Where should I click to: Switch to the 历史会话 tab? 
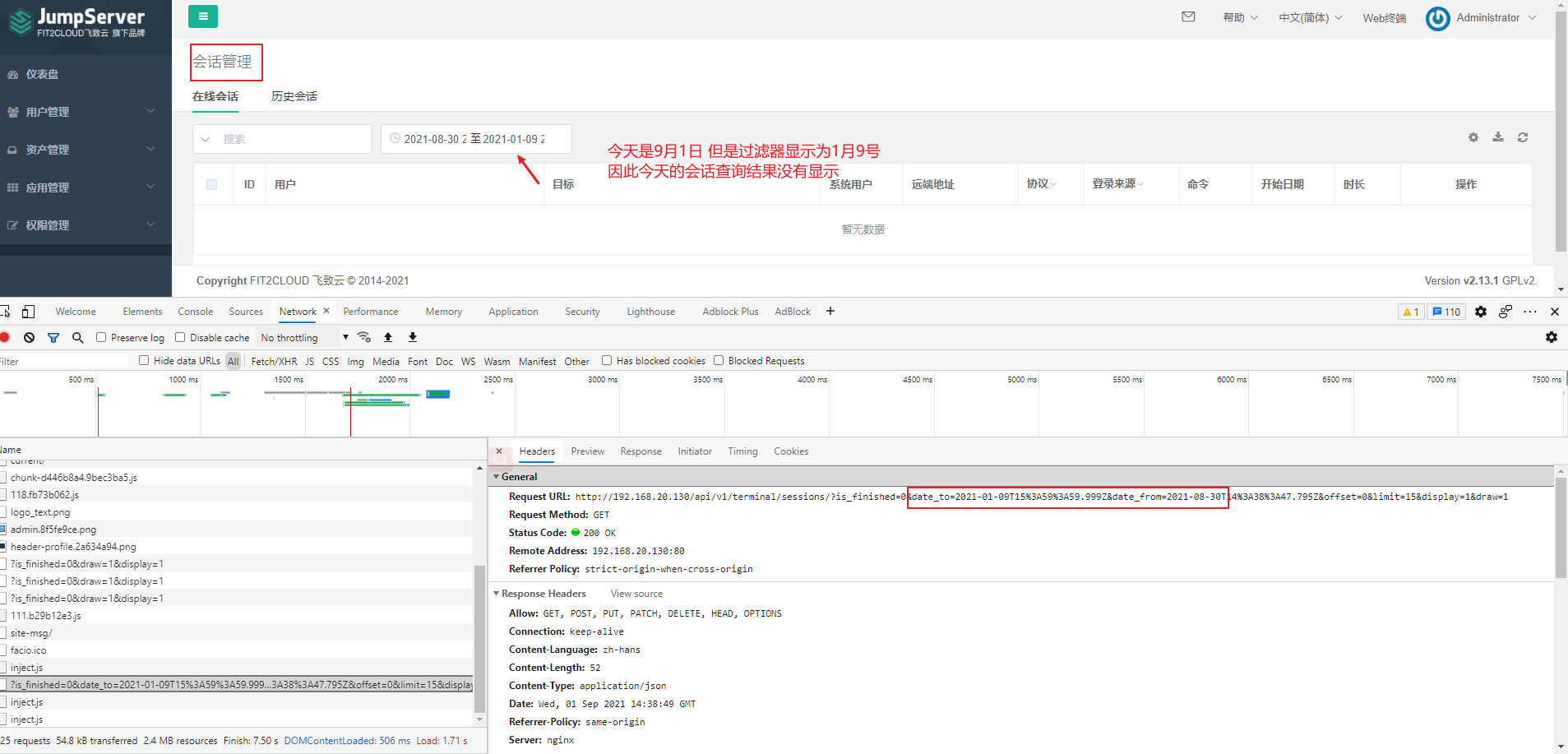[293, 96]
